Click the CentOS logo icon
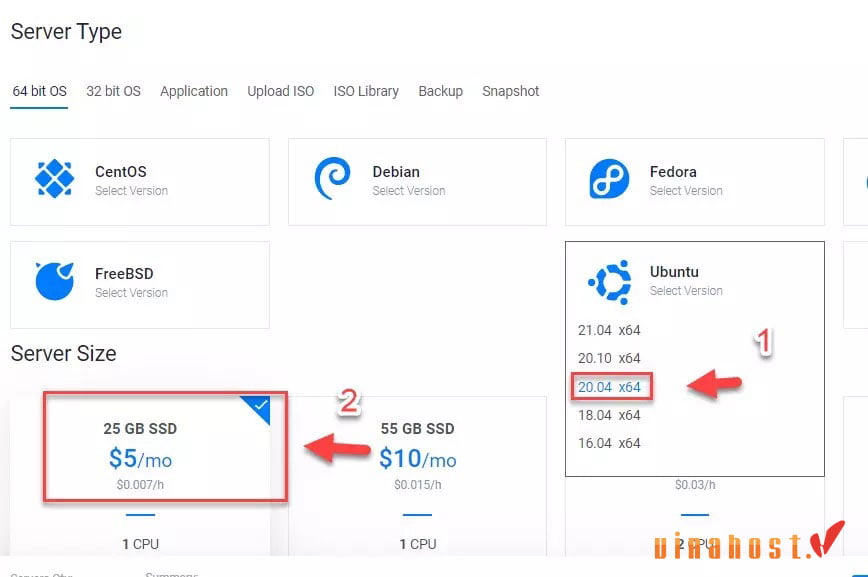Screen dimensions: 868x577 54,178
